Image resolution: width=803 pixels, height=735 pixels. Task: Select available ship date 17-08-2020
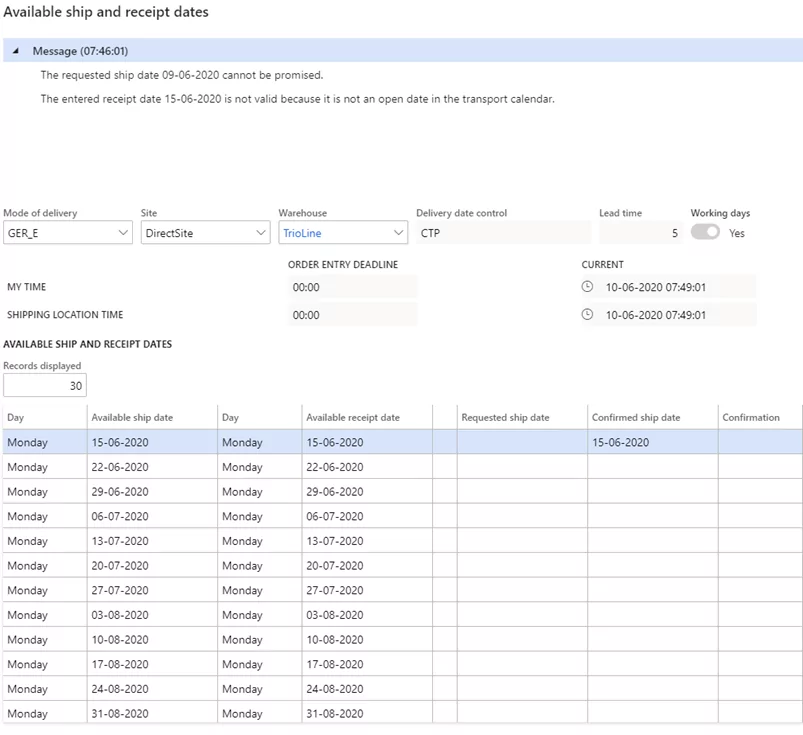[x=152, y=664]
